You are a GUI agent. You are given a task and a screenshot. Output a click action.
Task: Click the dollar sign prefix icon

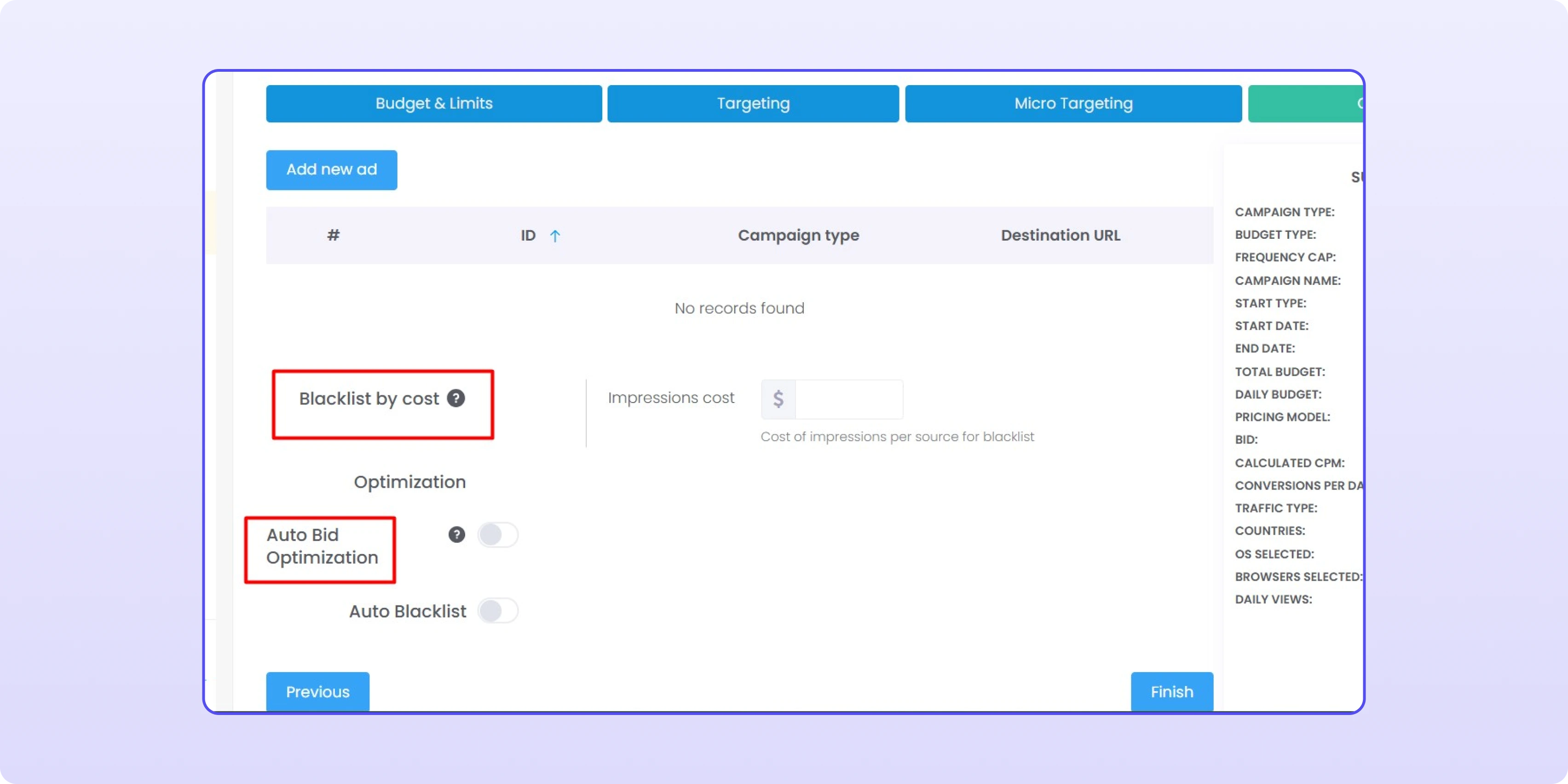click(x=778, y=399)
